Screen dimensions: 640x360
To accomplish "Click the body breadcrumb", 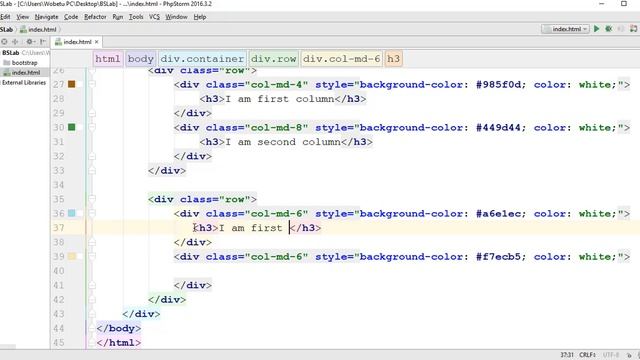I will tap(140, 59).
